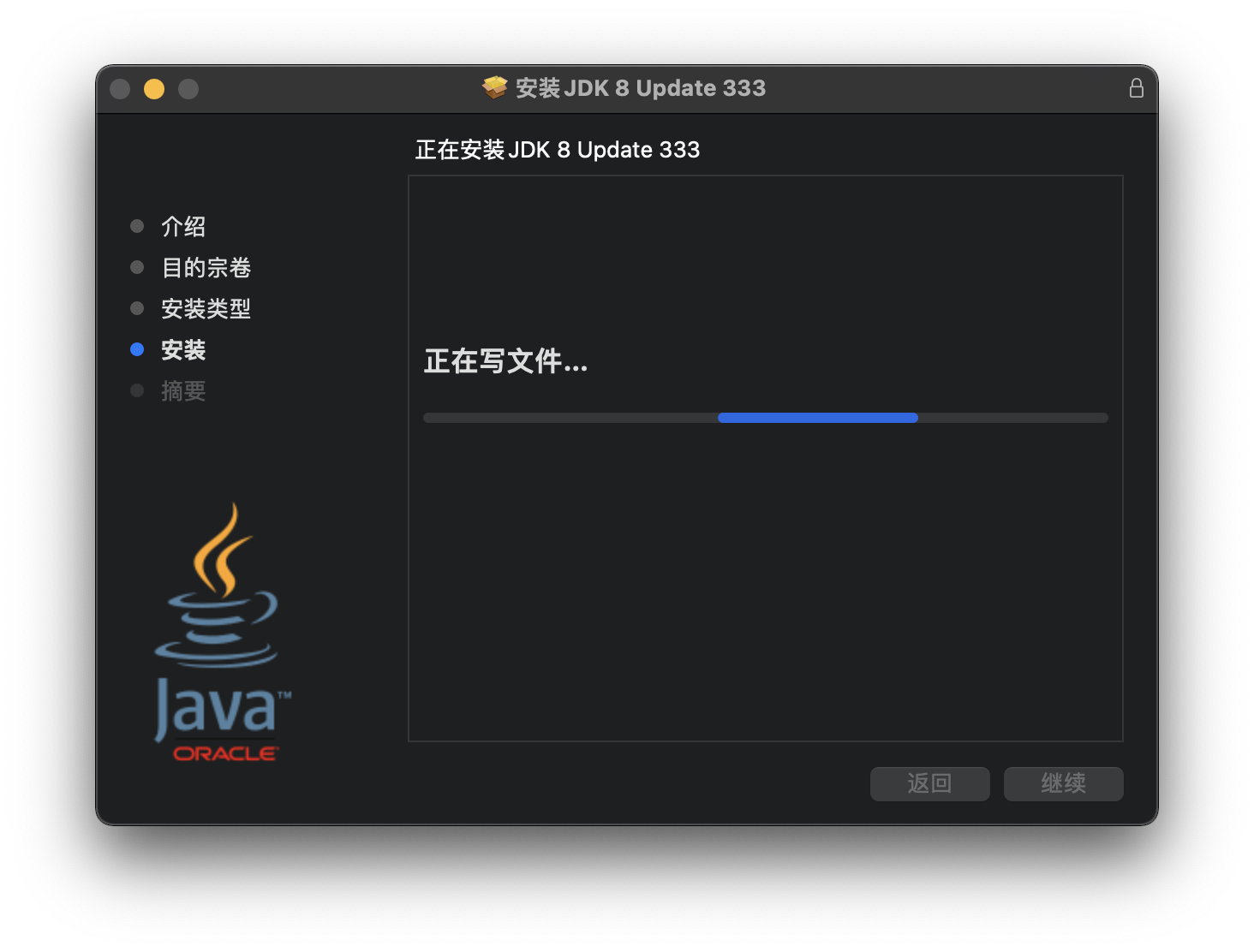
Task: Click the 继续 button
Action: pos(1063,783)
